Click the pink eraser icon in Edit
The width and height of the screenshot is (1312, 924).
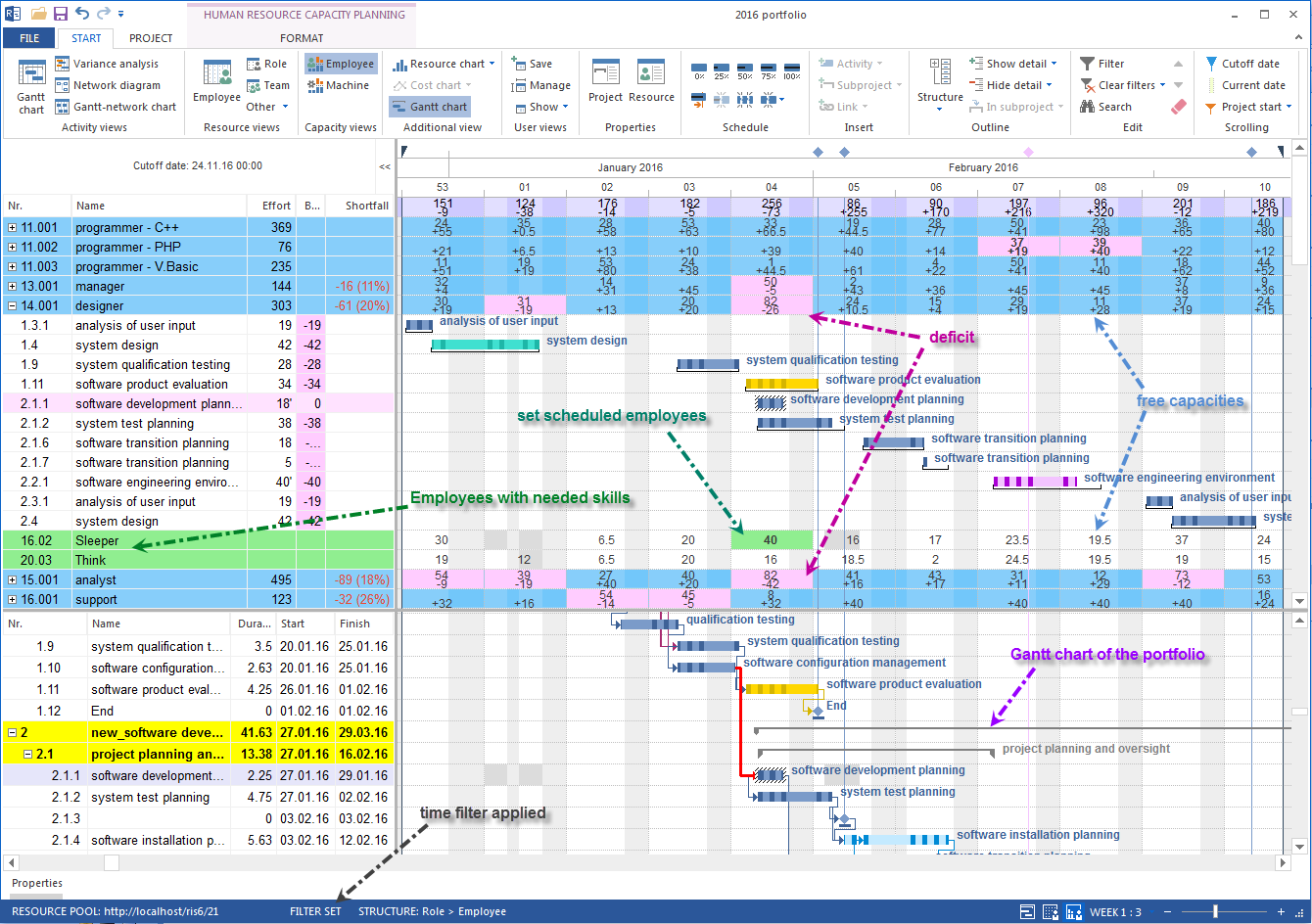coord(1178,107)
